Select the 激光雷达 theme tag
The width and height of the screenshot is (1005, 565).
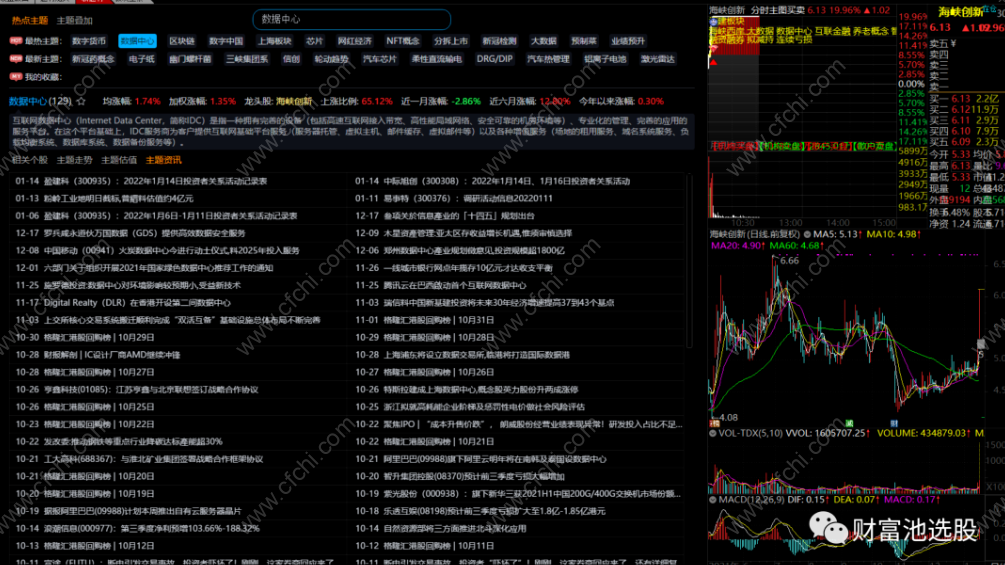click(x=658, y=59)
